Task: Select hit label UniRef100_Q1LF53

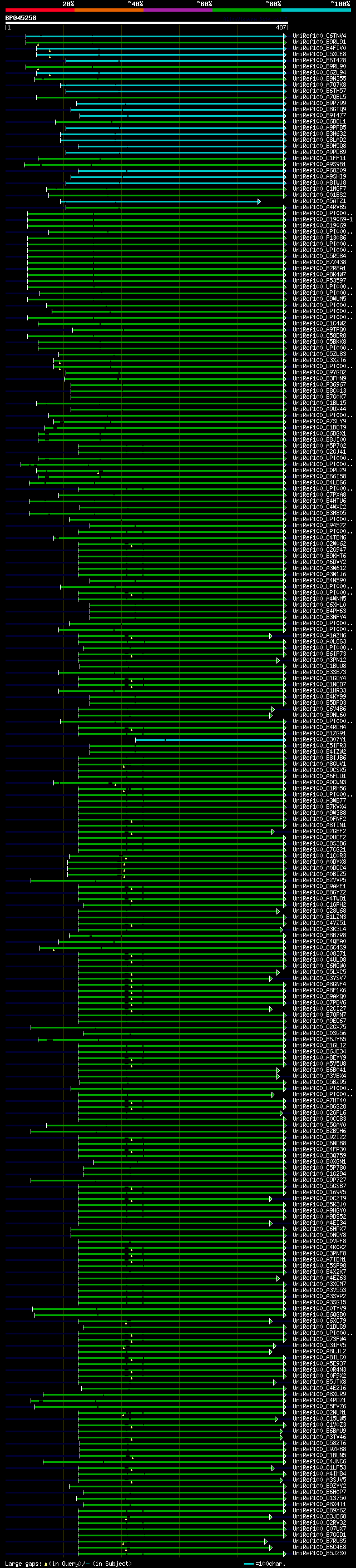Action: [x=319, y=1467]
